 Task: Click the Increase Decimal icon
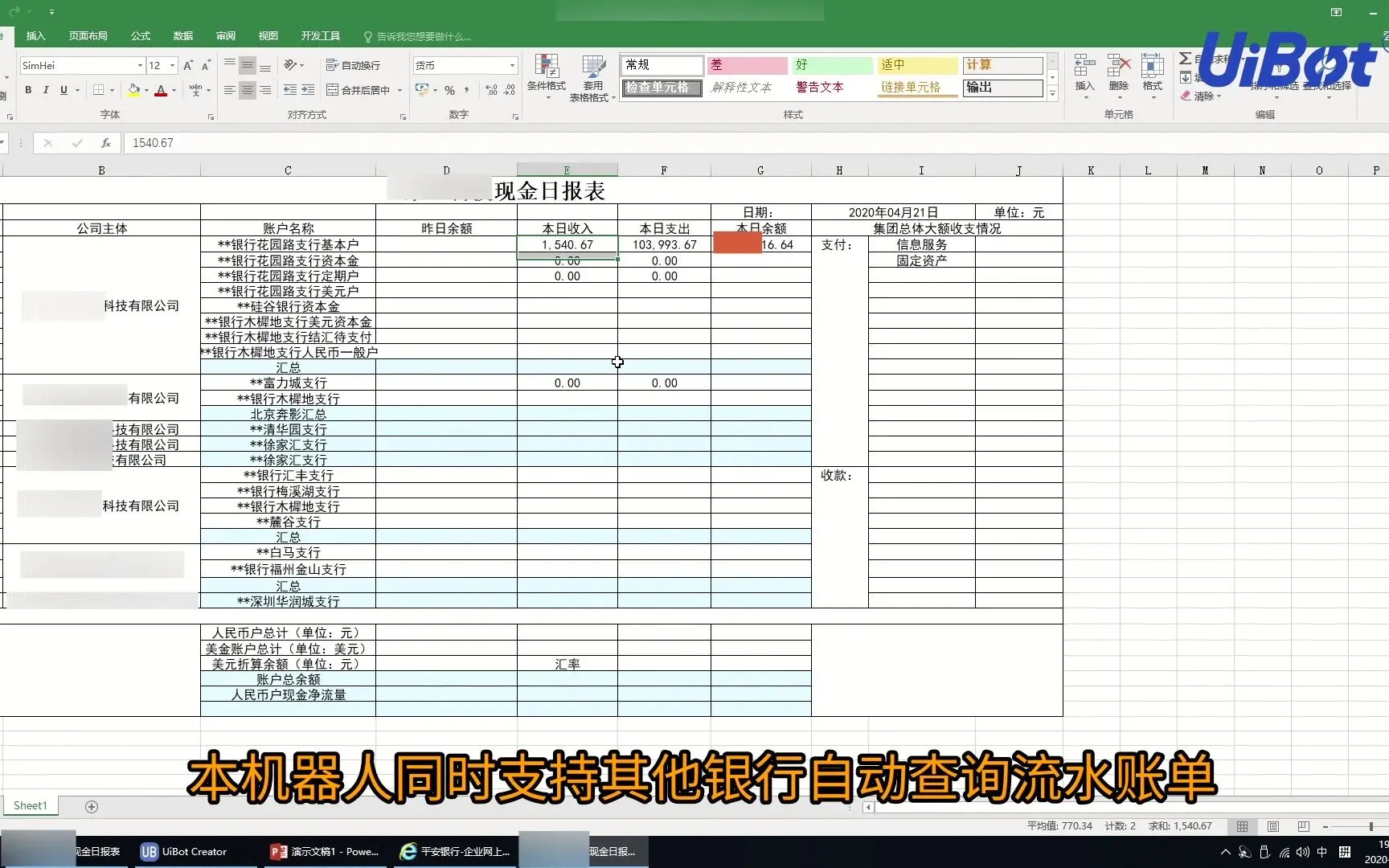pyautogui.click(x=490, y=91)
